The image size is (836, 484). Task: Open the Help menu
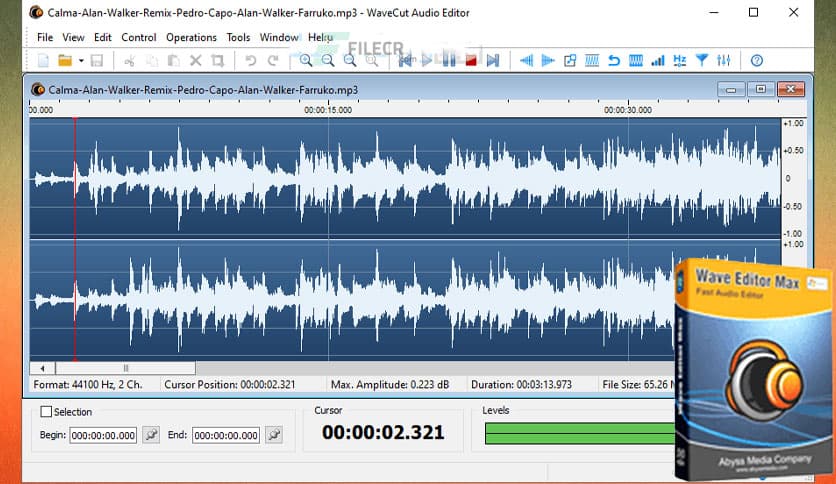[320, 37]
